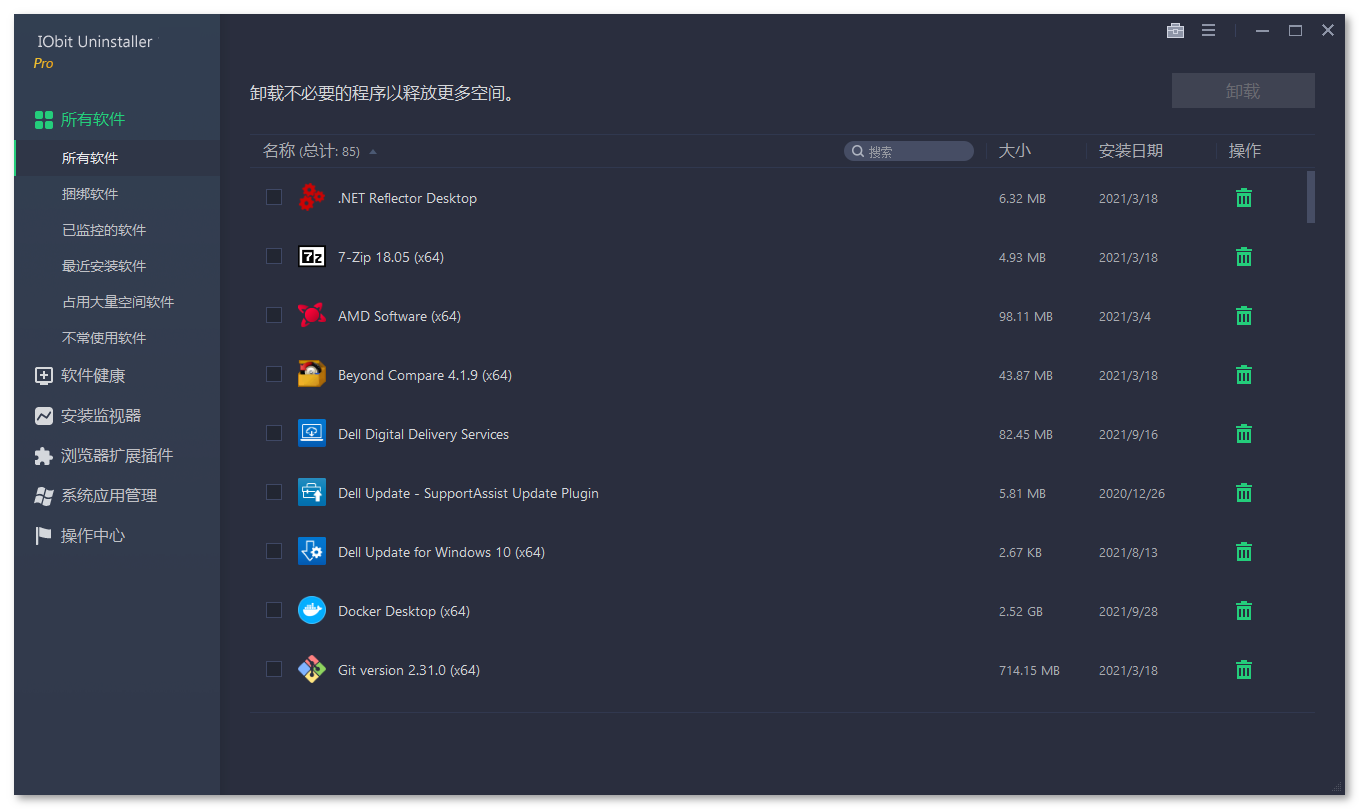The width and height of the screenshot is (1359, 809).
Task: Open the toolbox icon in title bar
Action: [x=1176, y=31]
